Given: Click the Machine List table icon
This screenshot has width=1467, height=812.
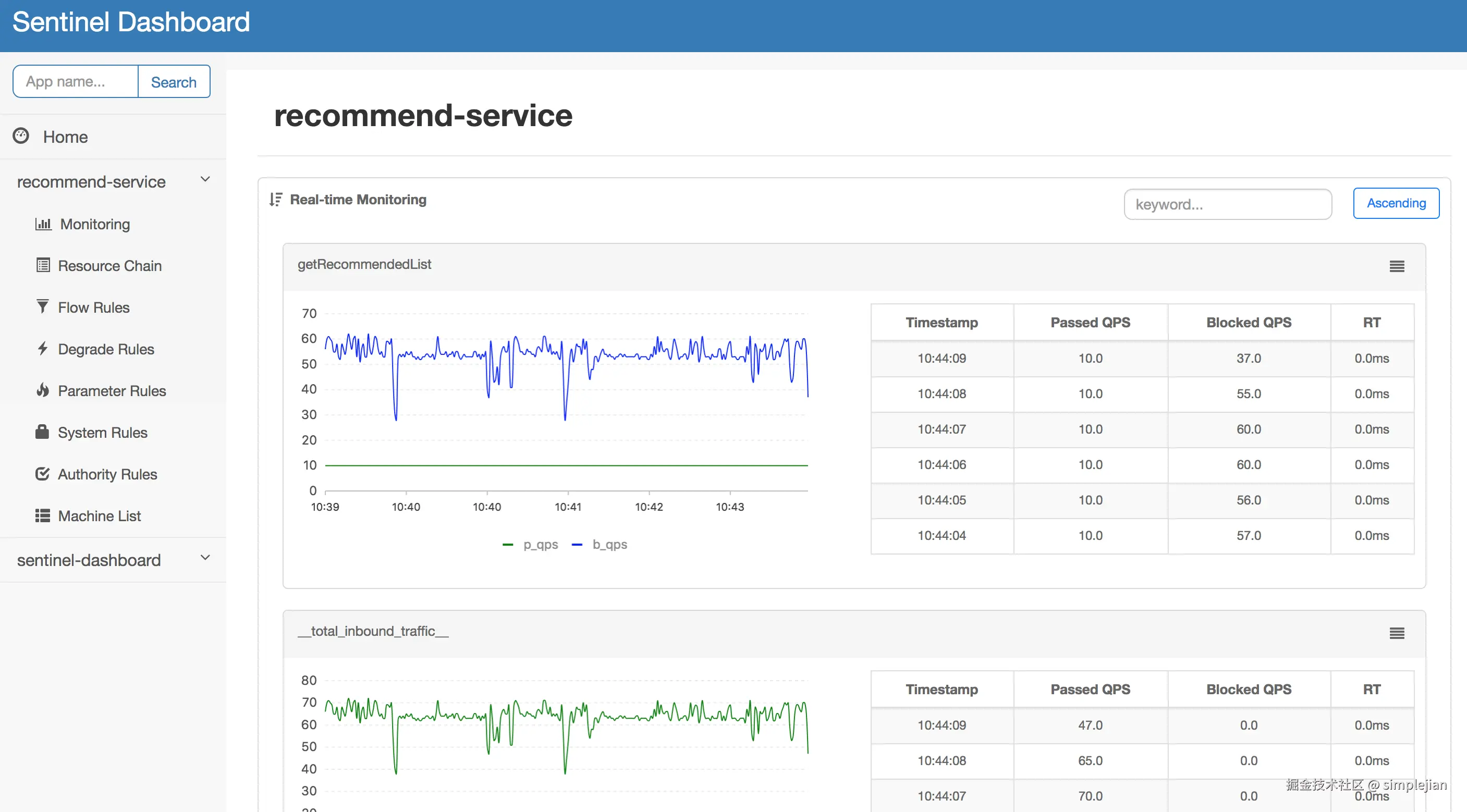Looking at the screenshot, I should (43, 515).
